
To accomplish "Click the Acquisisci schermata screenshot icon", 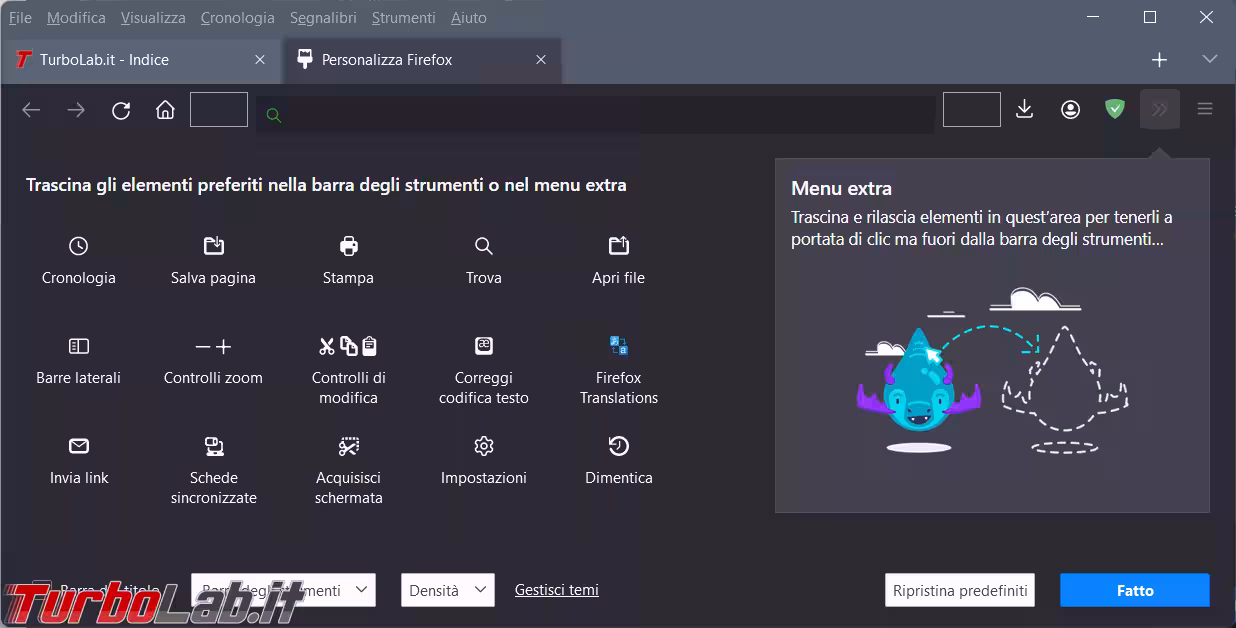I will (x=348, y=446).
